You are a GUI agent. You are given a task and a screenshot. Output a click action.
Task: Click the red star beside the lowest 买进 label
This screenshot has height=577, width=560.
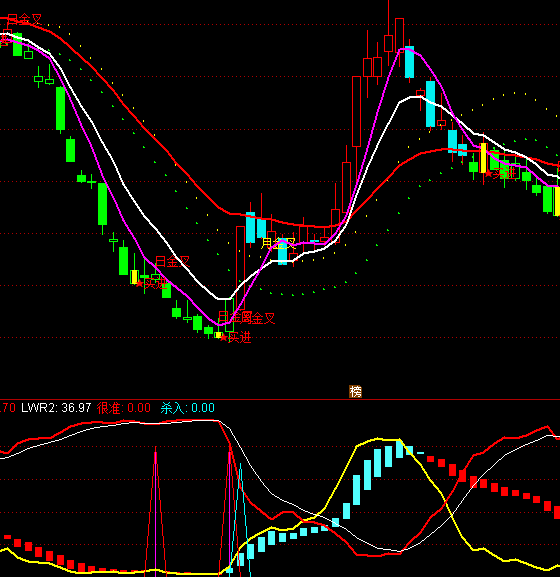224,337
